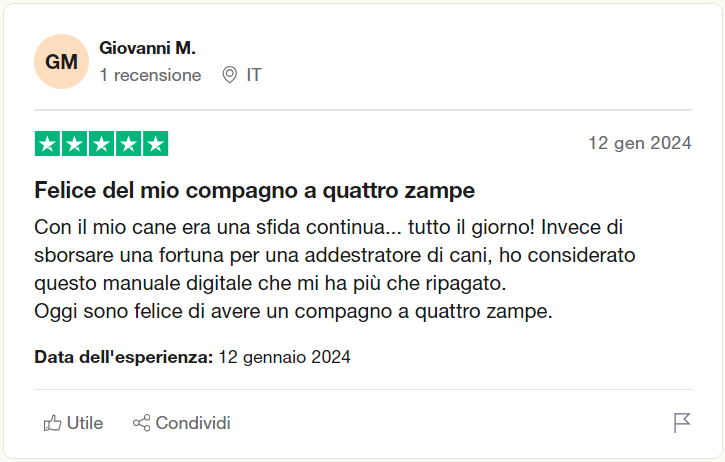Report review with the flag icon

click(x=682, y=423)
